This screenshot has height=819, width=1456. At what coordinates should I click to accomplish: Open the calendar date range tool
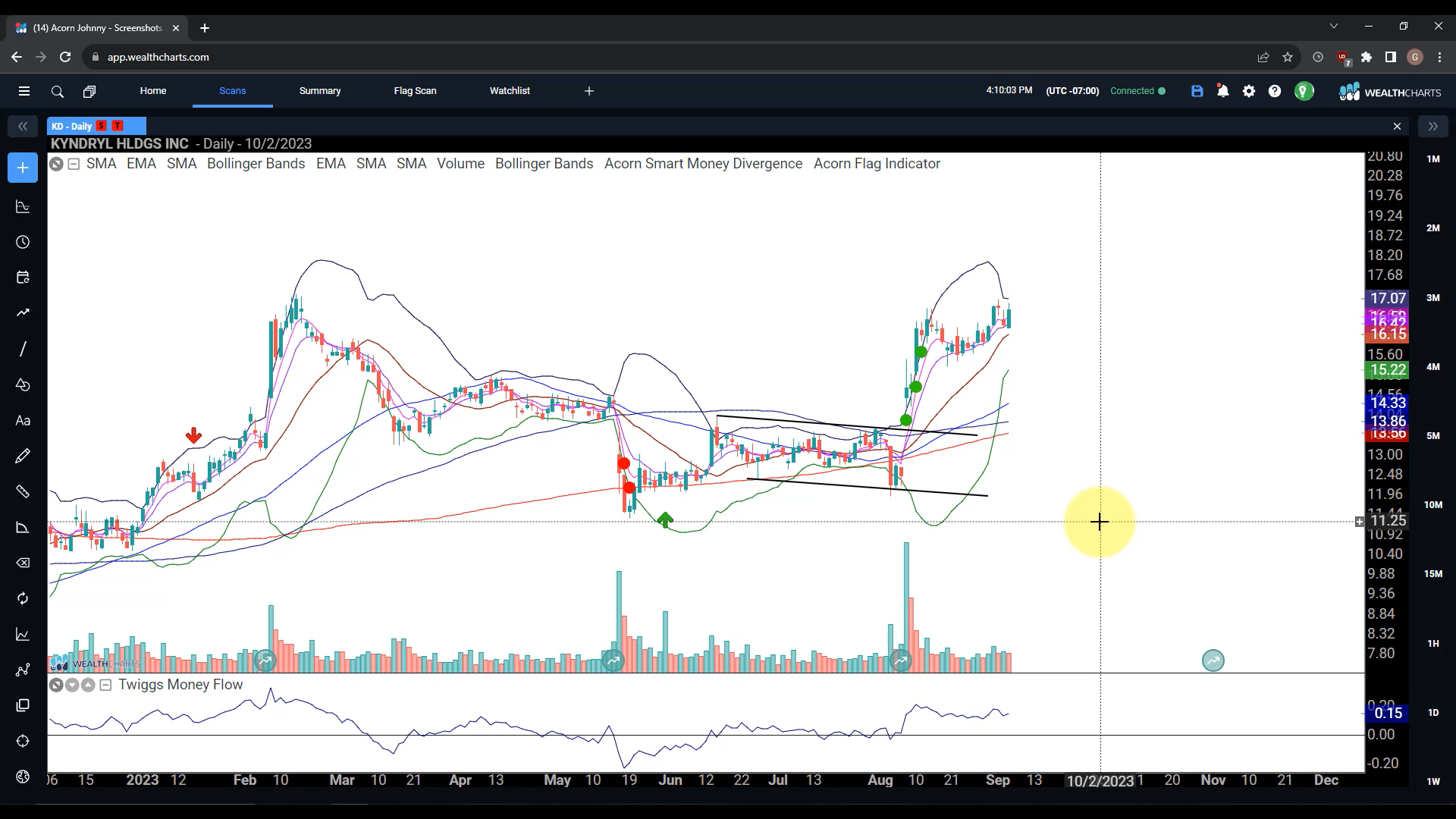(x=23, y=278)
